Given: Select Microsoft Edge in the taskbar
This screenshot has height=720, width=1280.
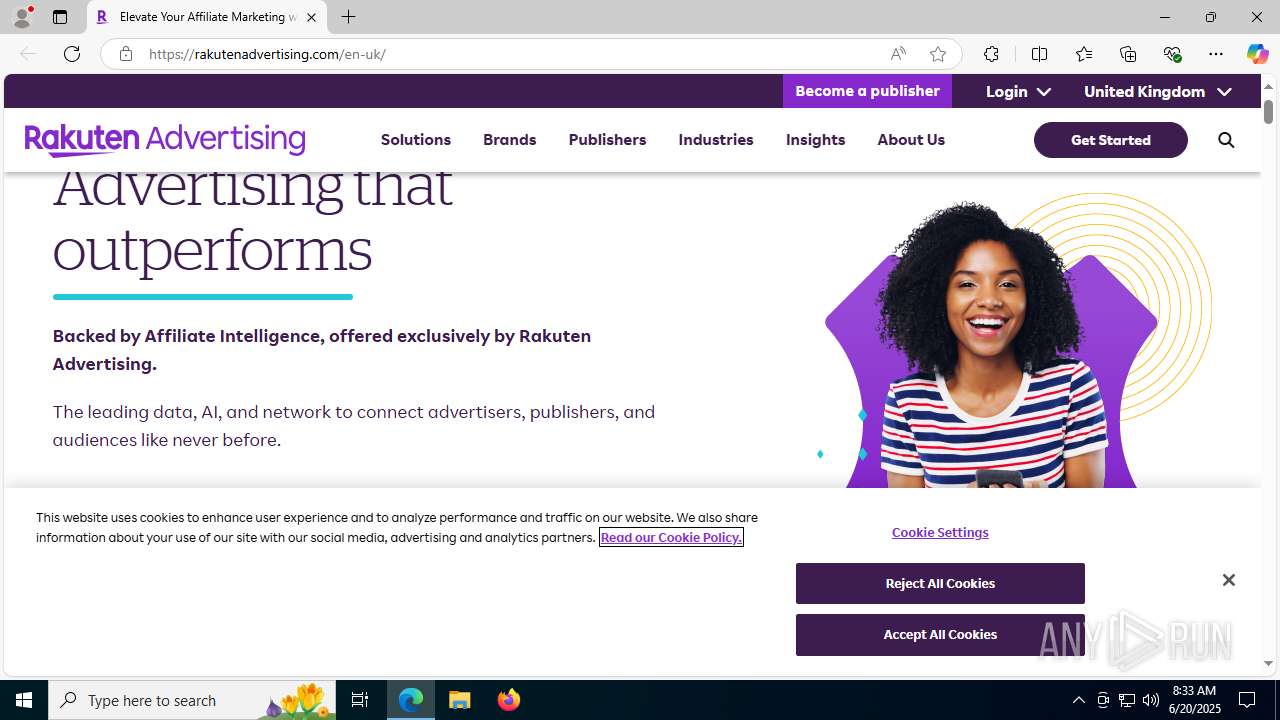Looking at the screenshot, I should tap(411, 700).
